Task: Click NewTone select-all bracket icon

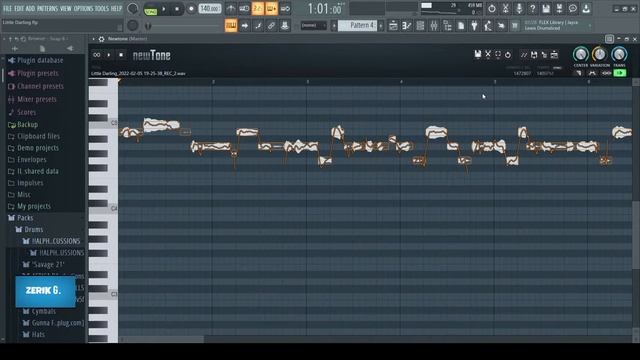Action: [498, 54]
